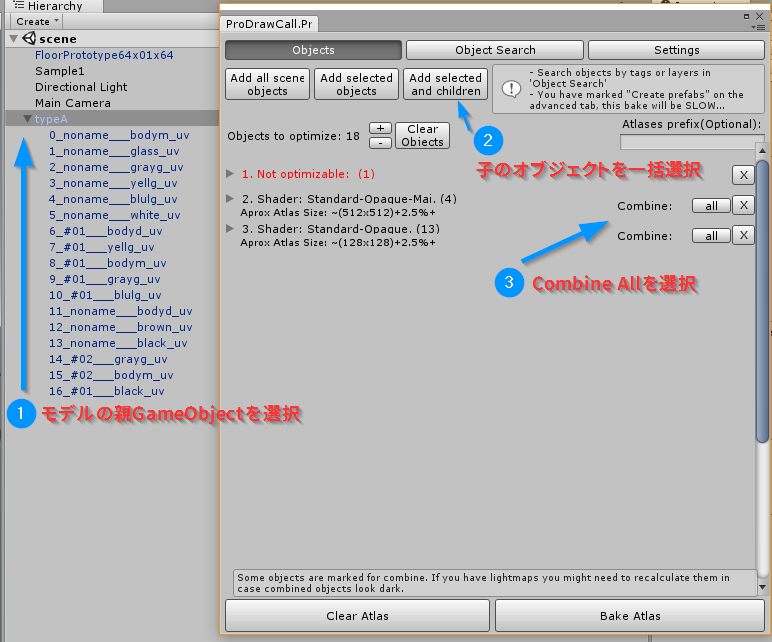
Task: Click the scrollbar up arrow in ProDrawCall
Action: (x=762, y=151)
